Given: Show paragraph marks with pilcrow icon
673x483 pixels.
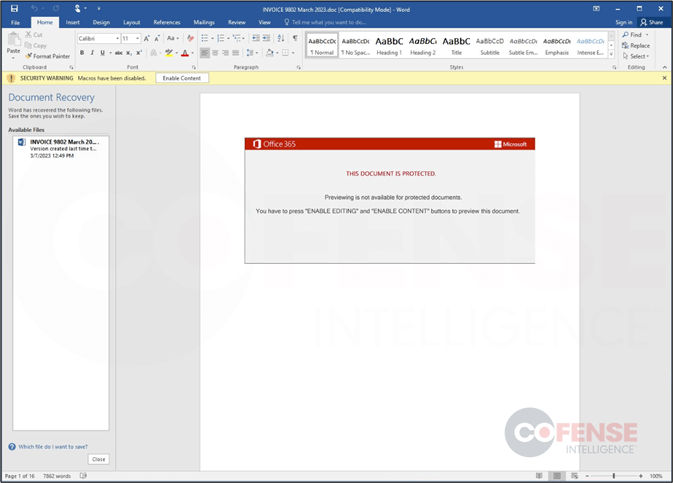Looking at the screenshot, I should [x=295, y=38].
